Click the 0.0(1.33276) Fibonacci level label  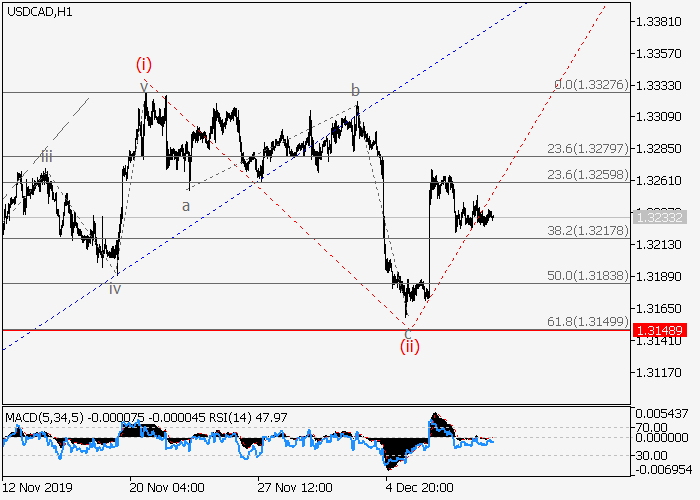click(x=591, y=86)
